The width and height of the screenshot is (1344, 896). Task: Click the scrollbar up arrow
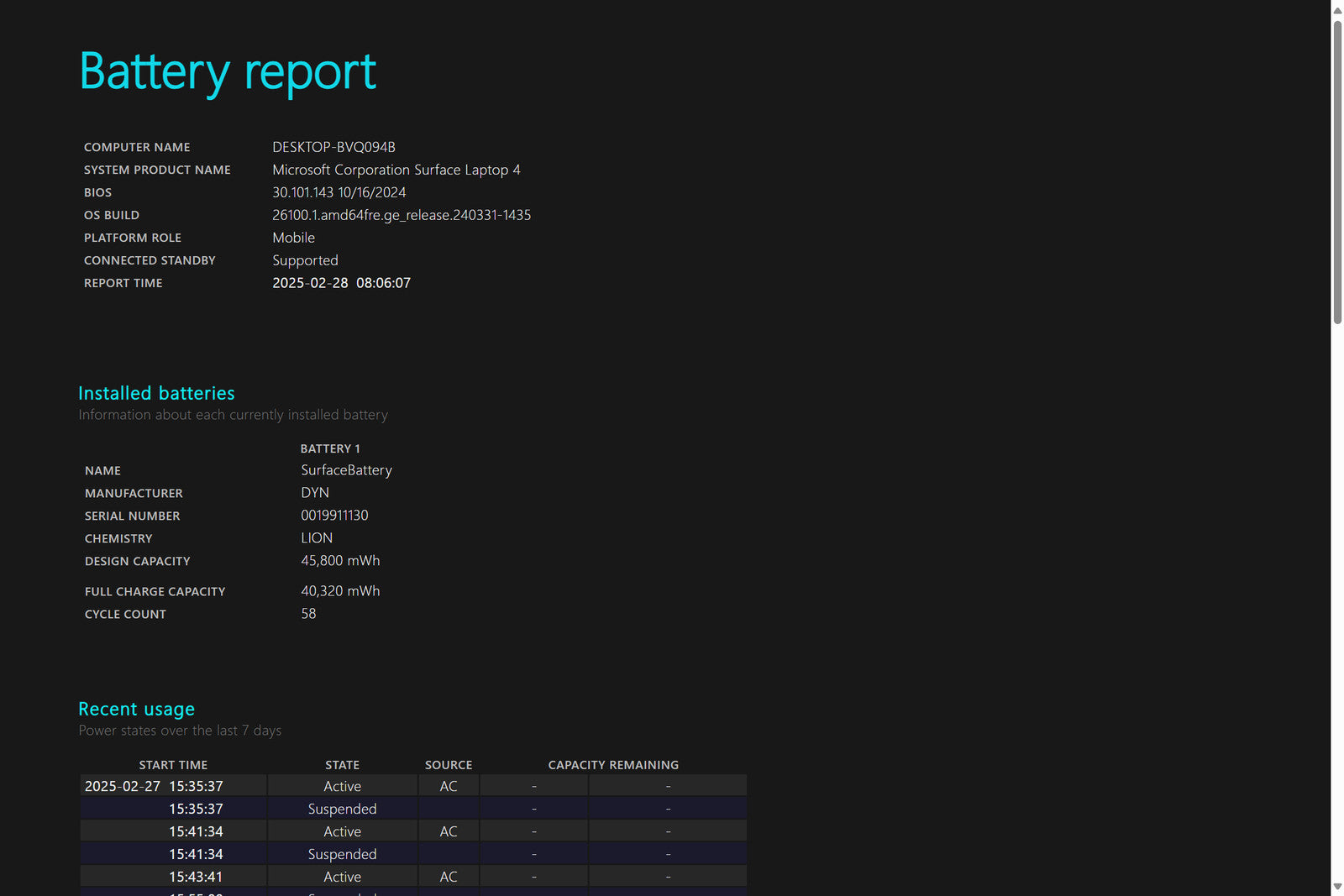1337,10
